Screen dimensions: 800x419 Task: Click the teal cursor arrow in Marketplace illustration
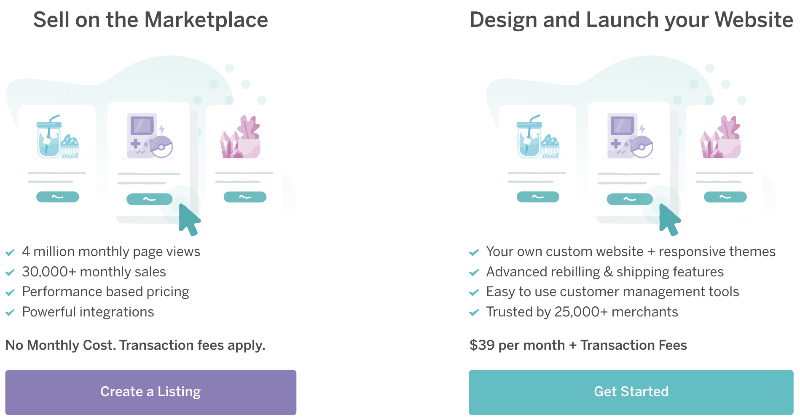[x=189, y=219]
